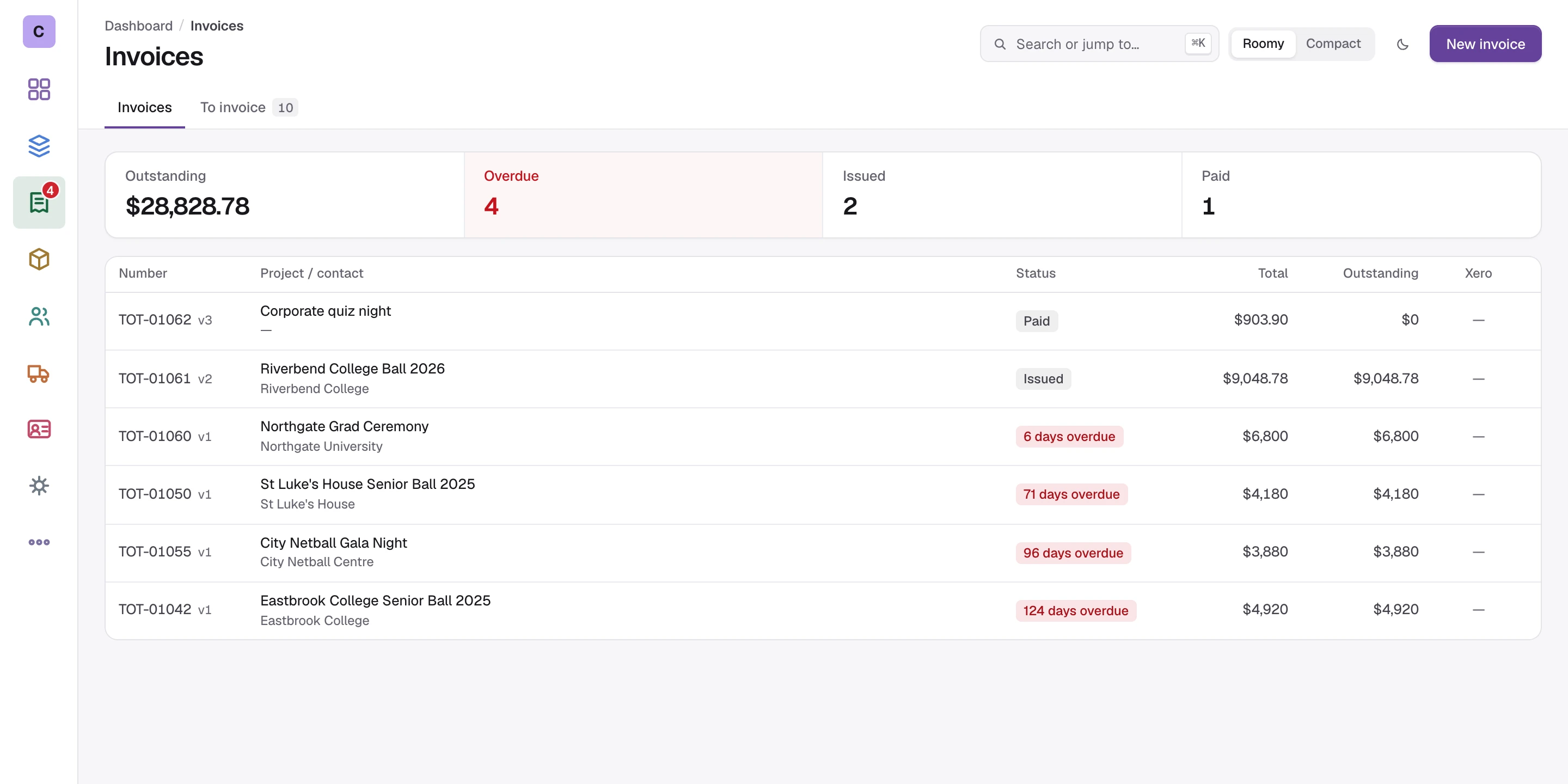Open invoice TOT-01050

pyautogui.click(x=823, y=494)
